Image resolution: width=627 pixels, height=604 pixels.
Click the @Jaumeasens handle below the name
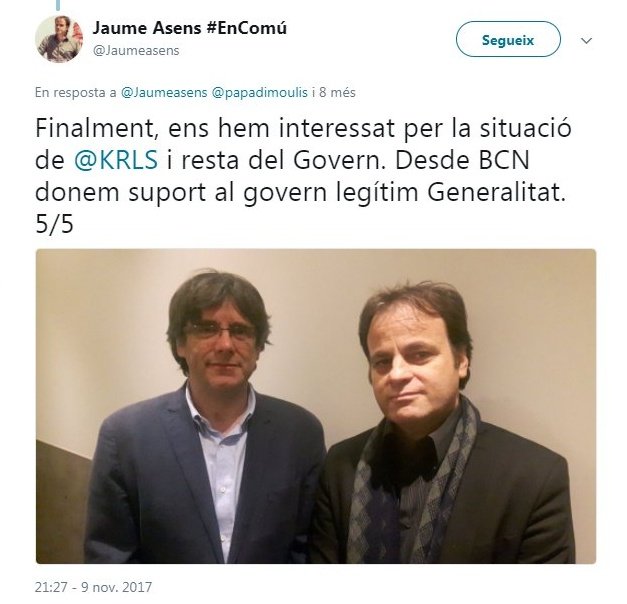pos(136,51)
